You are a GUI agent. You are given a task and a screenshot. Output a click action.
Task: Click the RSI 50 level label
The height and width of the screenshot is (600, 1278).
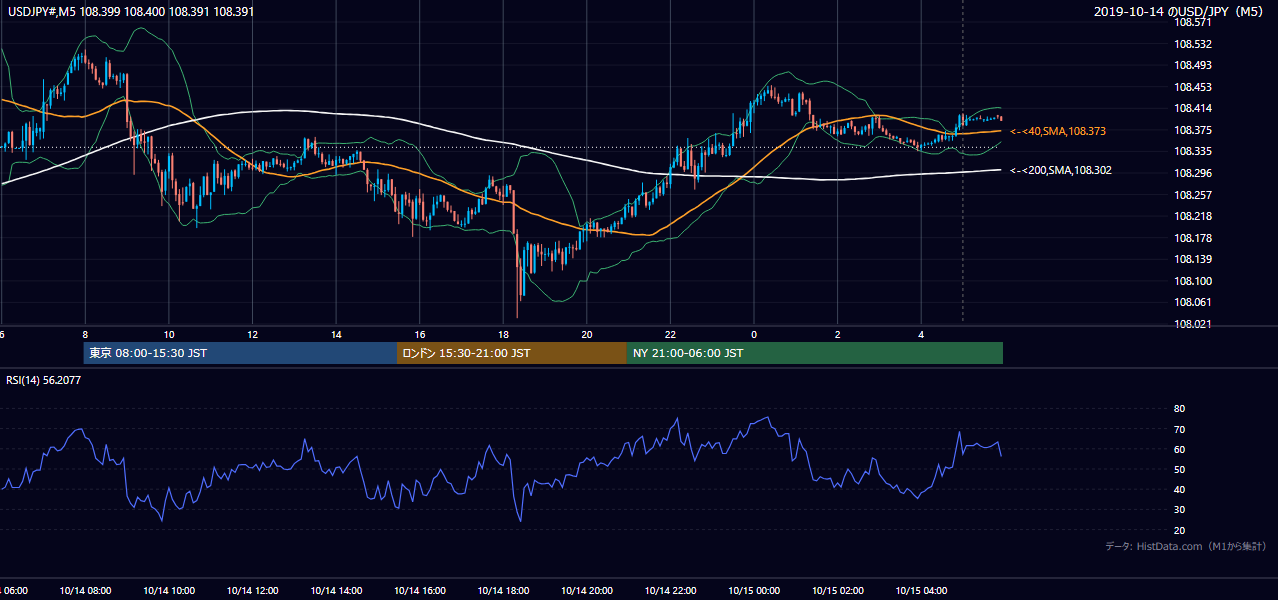(x=1179, y=469)
